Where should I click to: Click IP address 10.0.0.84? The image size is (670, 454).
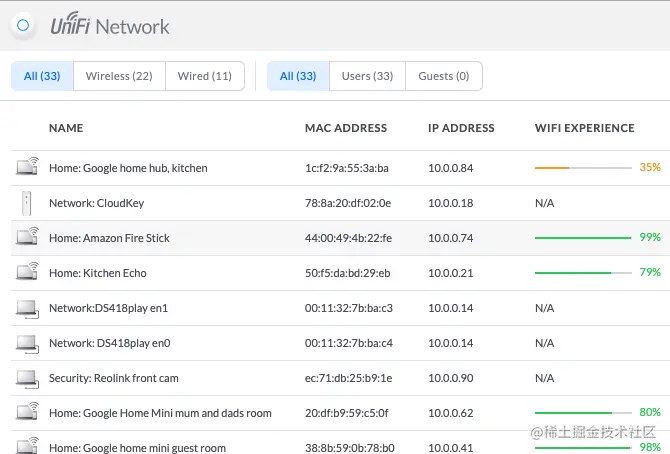pos(451,168)
